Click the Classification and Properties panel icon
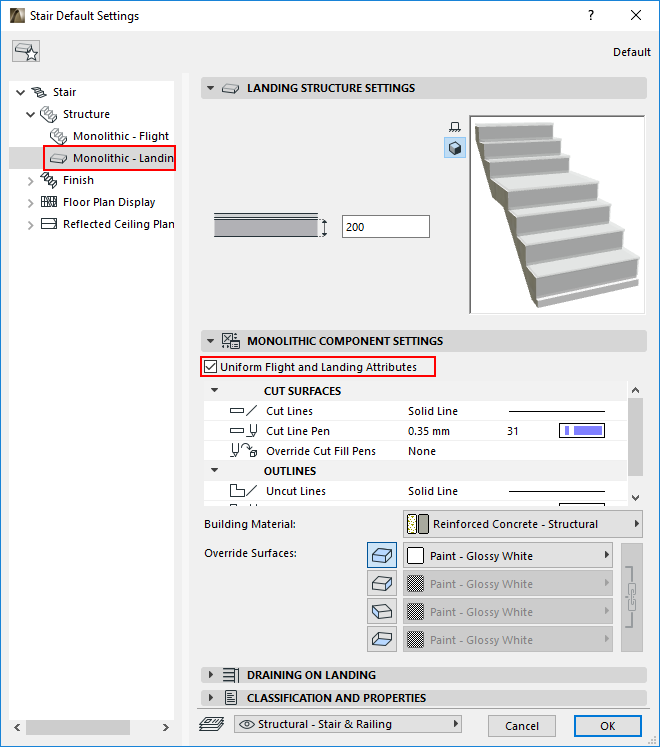Viewport: 660px width, 747px height. pyautogui.click(x=231, y=698)
